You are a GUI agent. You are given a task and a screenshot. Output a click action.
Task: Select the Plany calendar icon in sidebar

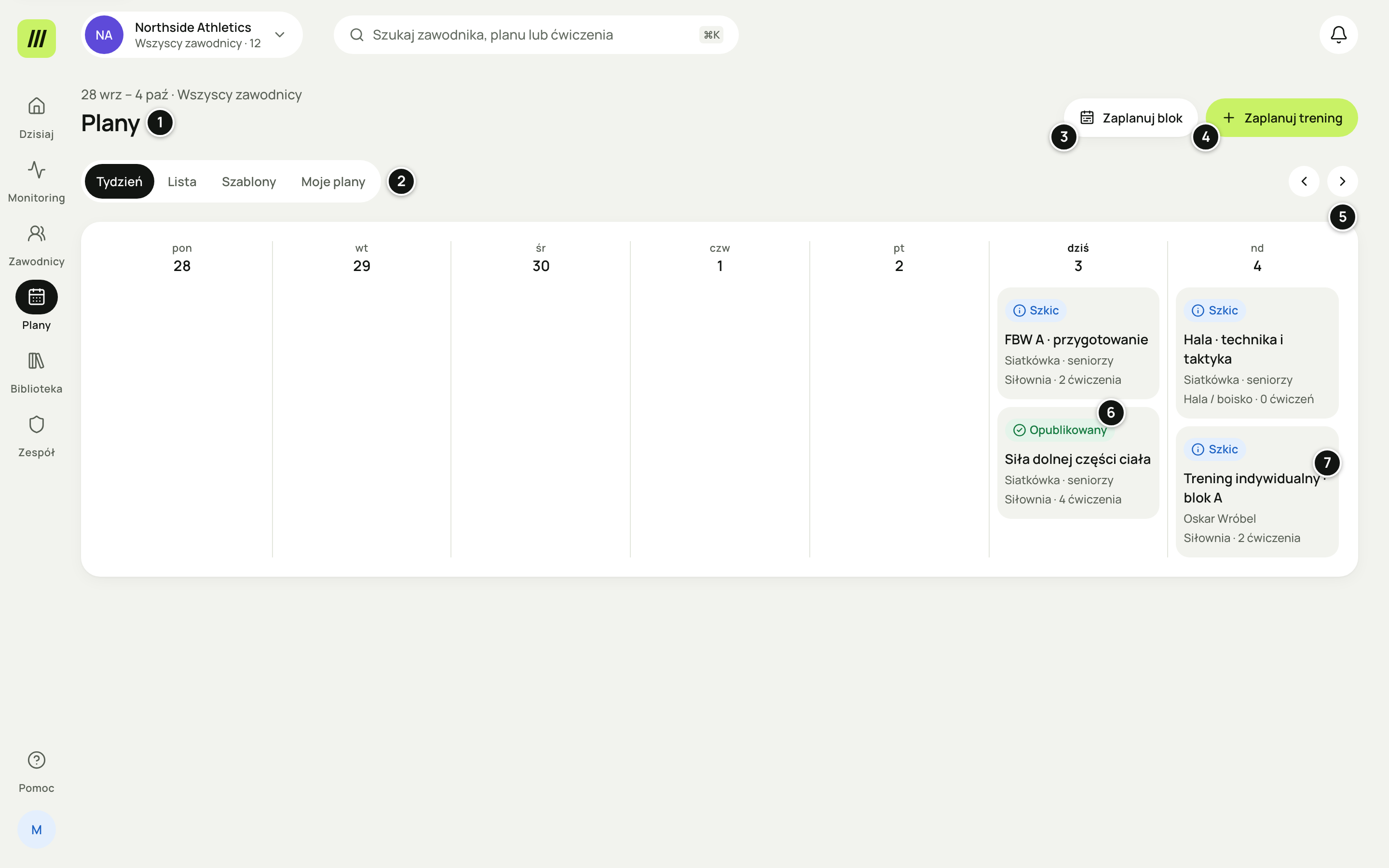click(36, 298)
